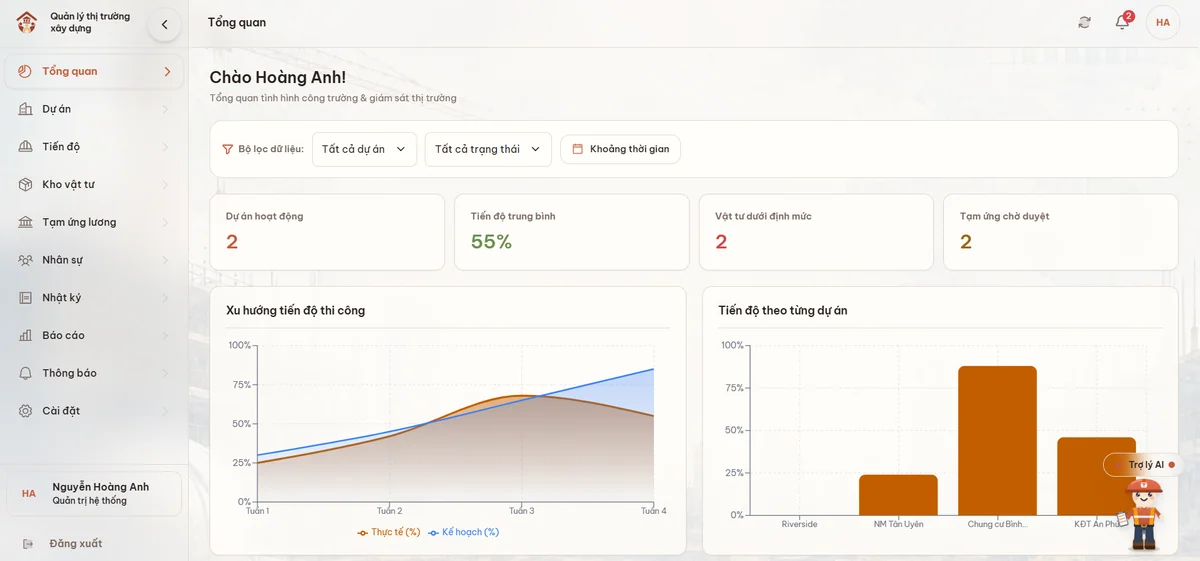
Task: Open the Trợ lý AI assistant button
Action: (1144, 465)
